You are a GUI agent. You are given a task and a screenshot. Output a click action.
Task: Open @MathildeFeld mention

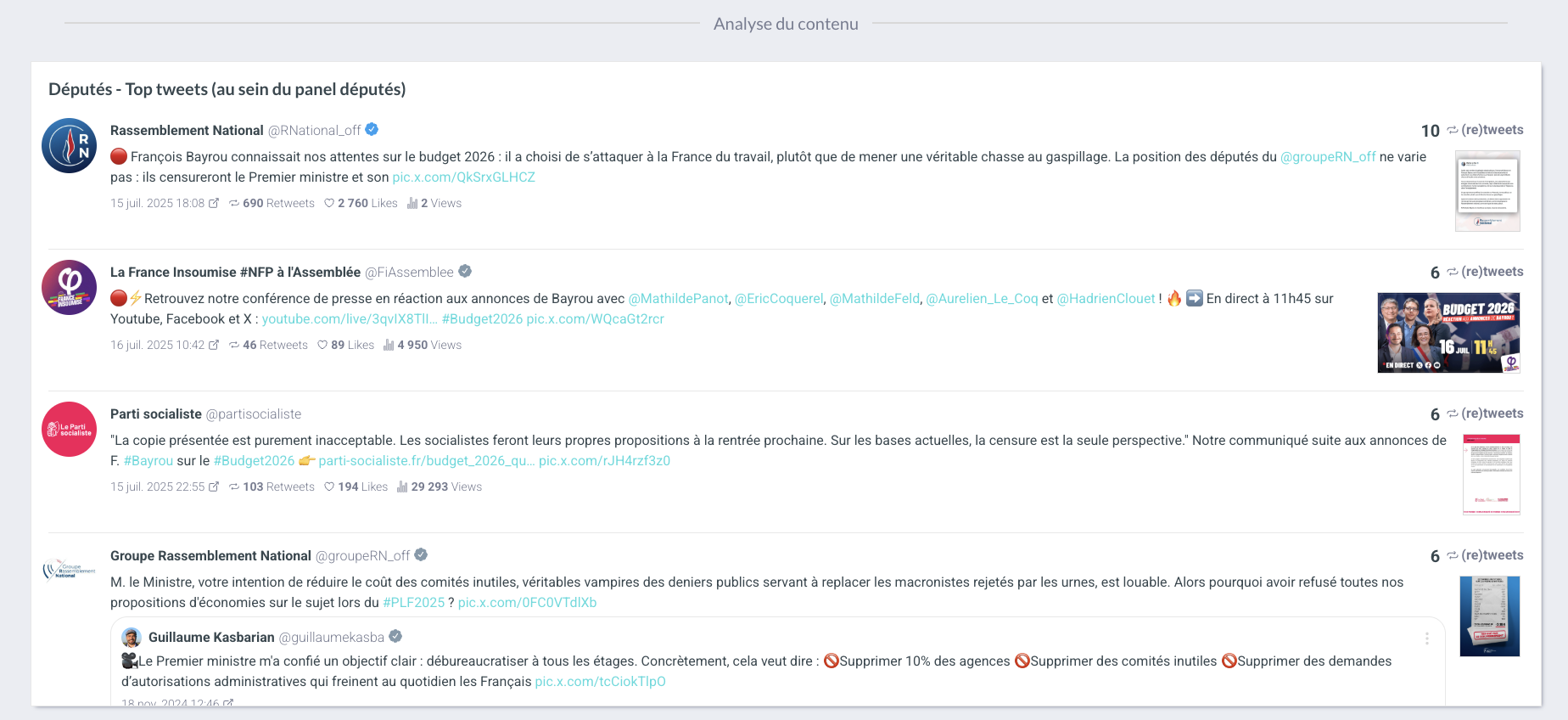pyautogui.click(x=875, y=299)
